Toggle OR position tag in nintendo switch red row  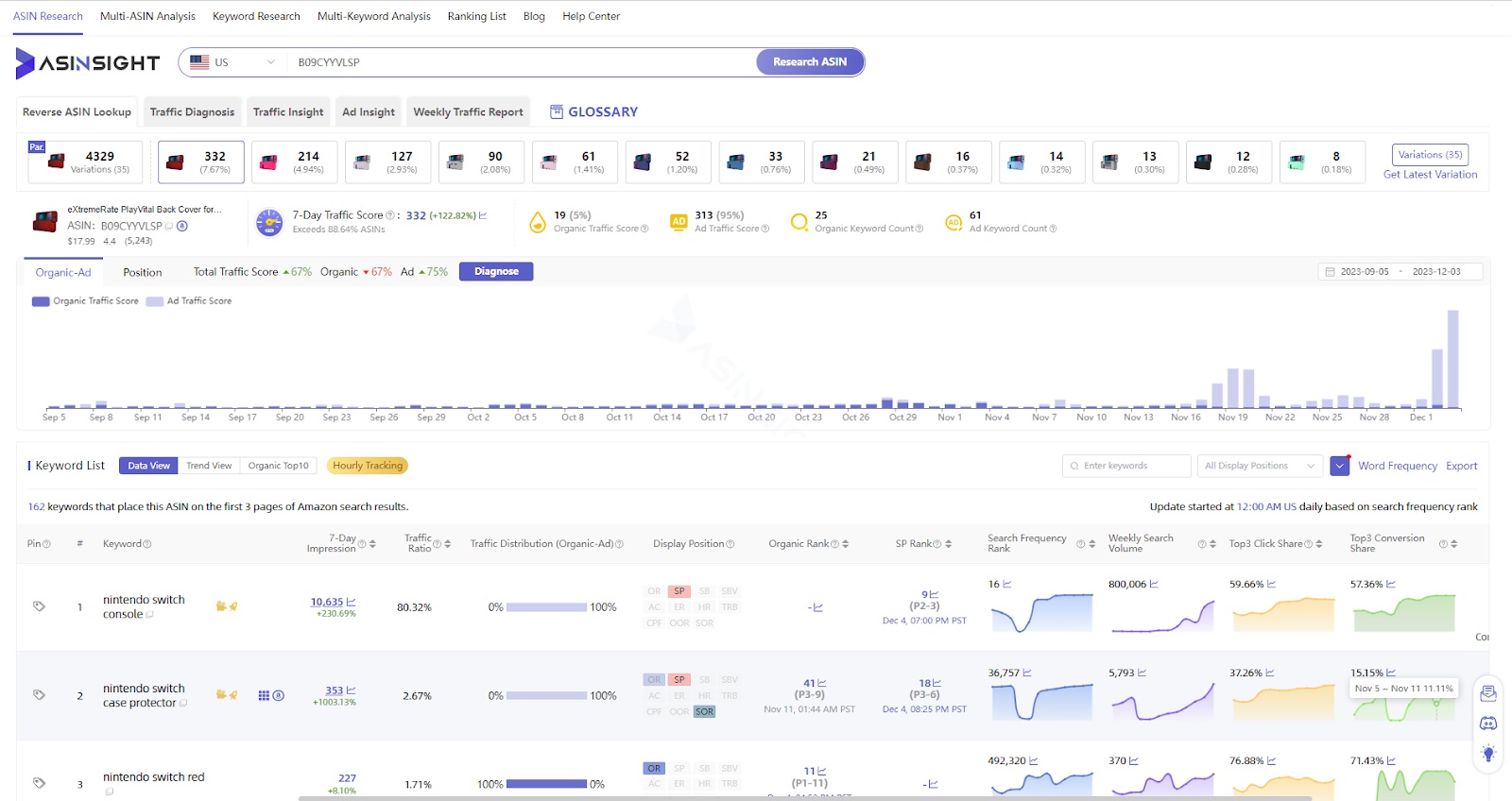[x=654, y=768]
